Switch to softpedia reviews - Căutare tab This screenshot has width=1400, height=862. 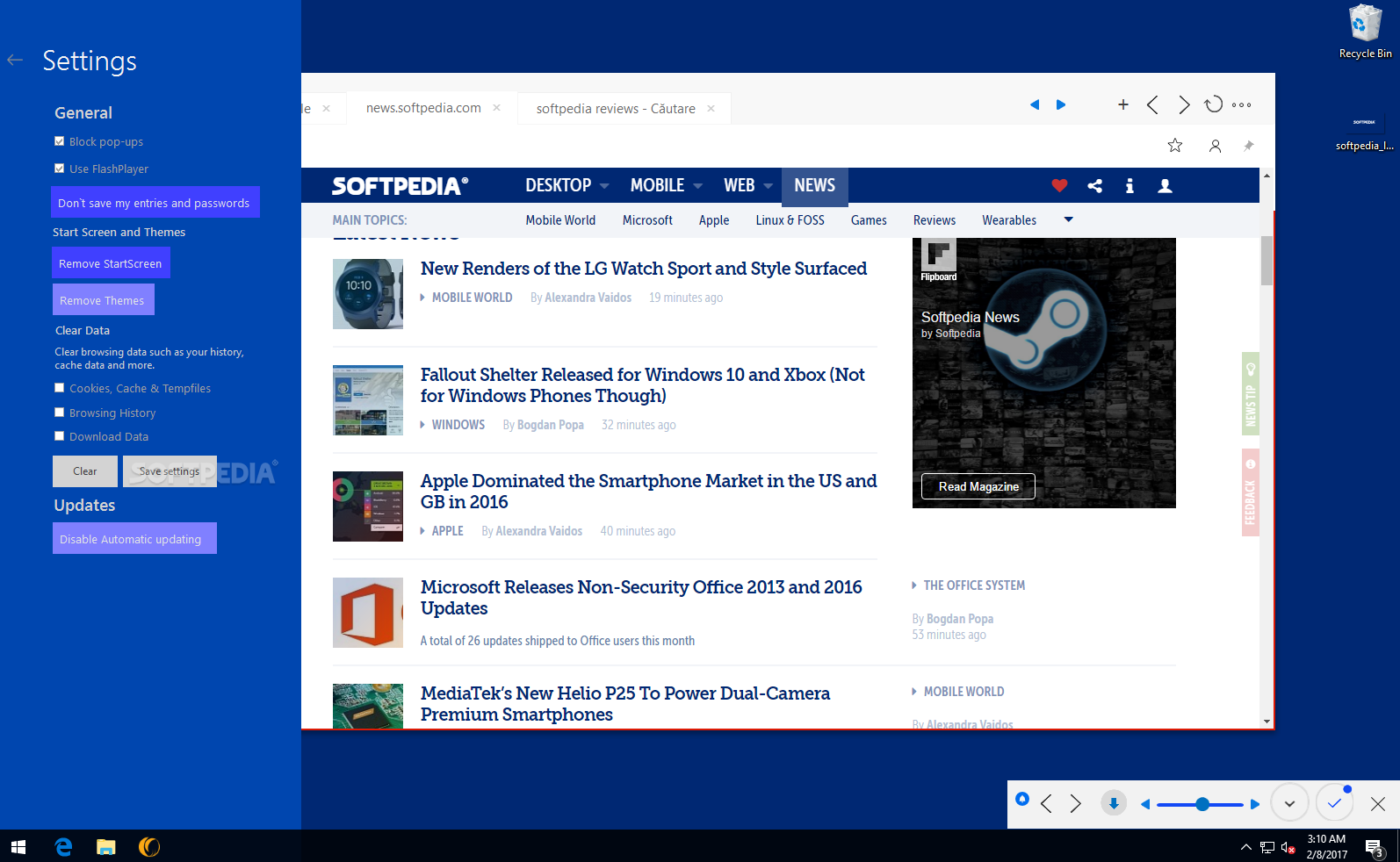tap(616, 109)
